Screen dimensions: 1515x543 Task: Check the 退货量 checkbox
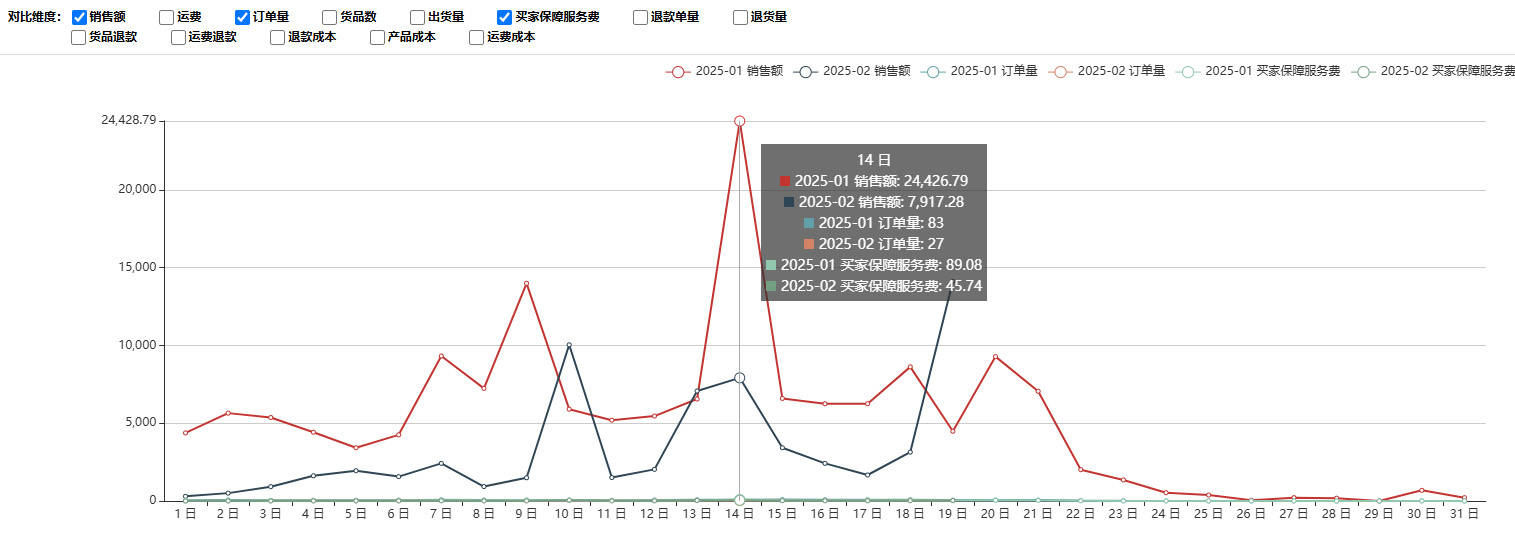point(740,17)
